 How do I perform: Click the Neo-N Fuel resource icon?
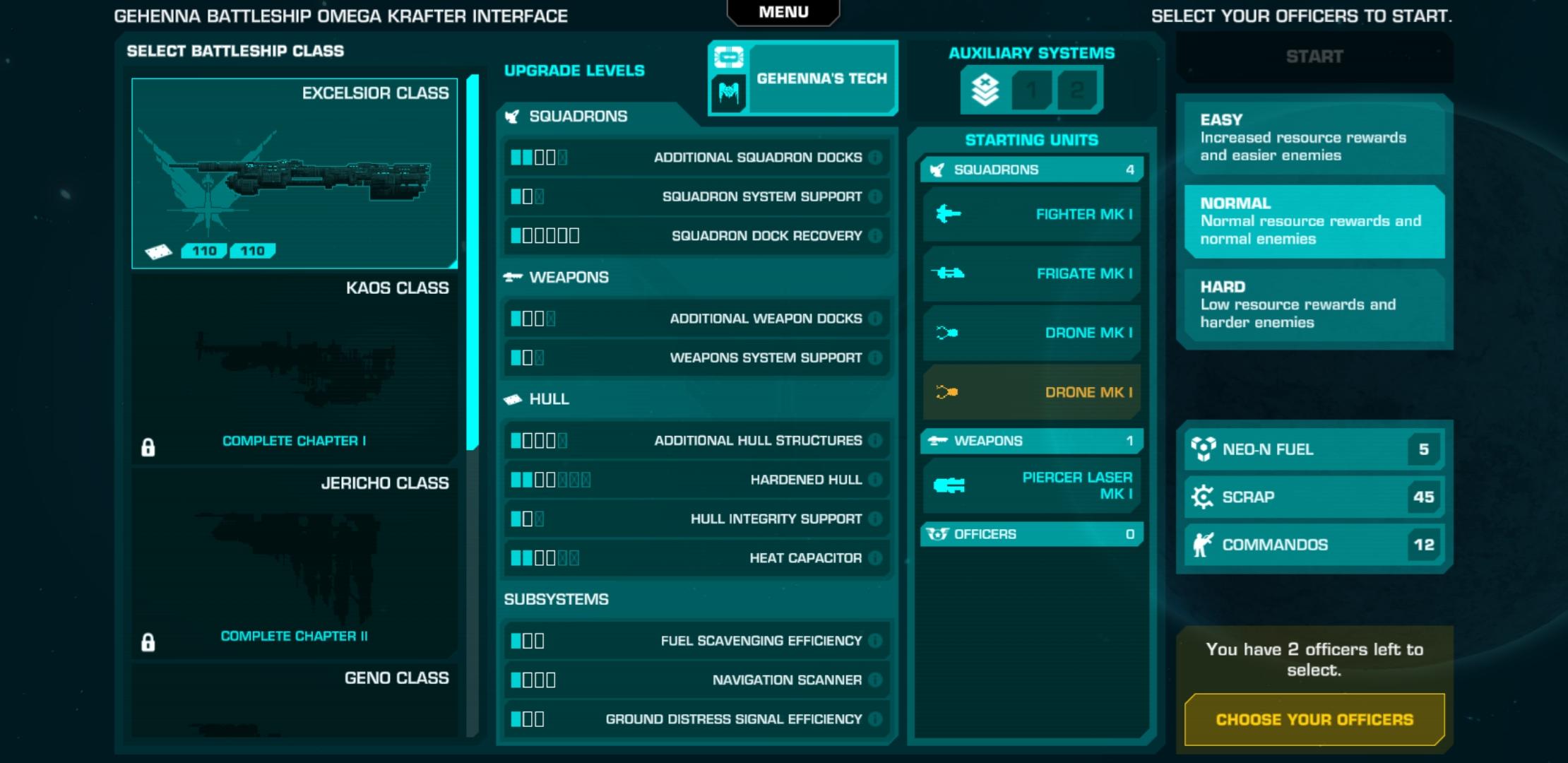pyautogui.click(x=1203, y=449)
